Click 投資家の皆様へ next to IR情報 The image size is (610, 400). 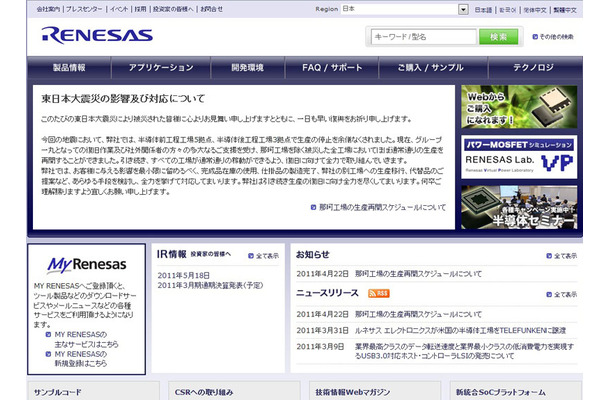210,254
